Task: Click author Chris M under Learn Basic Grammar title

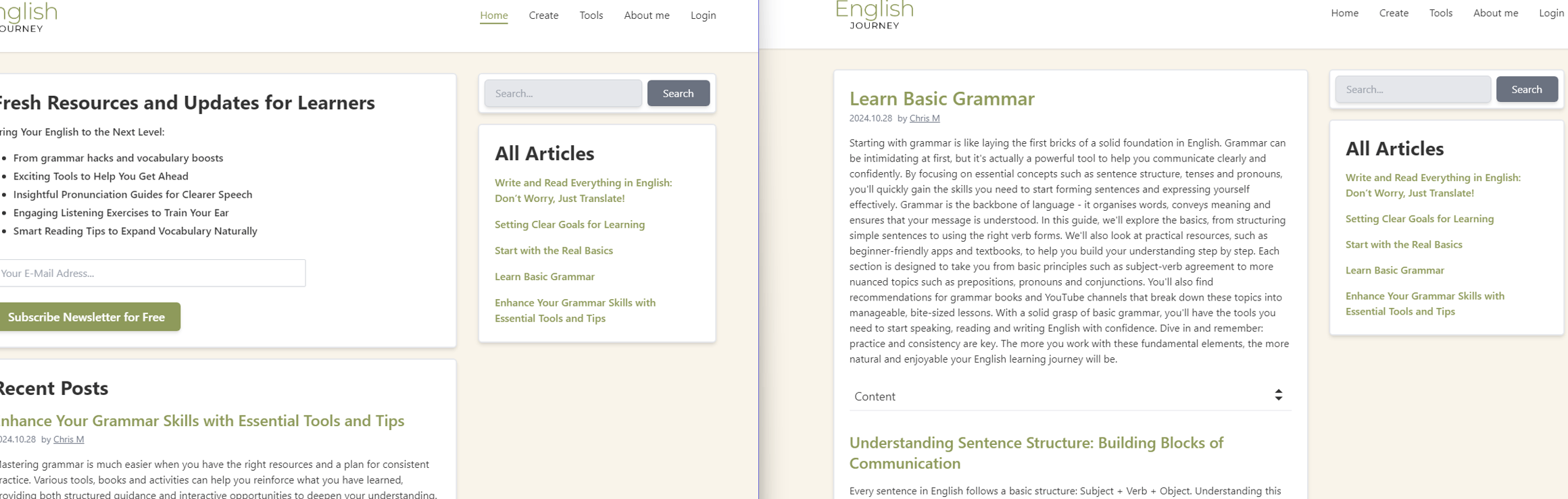Action: [x=924, y=118]
